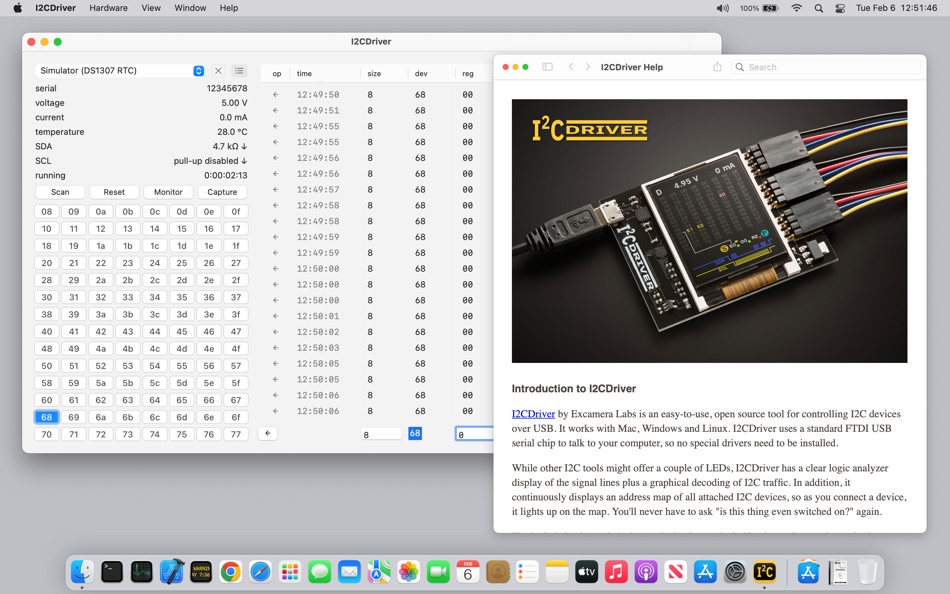Screen dimensions: 950x594
Task: Toggle the SDA pull-up 4.7 kΩ dropdown arrow
Action: coord(244,146)
